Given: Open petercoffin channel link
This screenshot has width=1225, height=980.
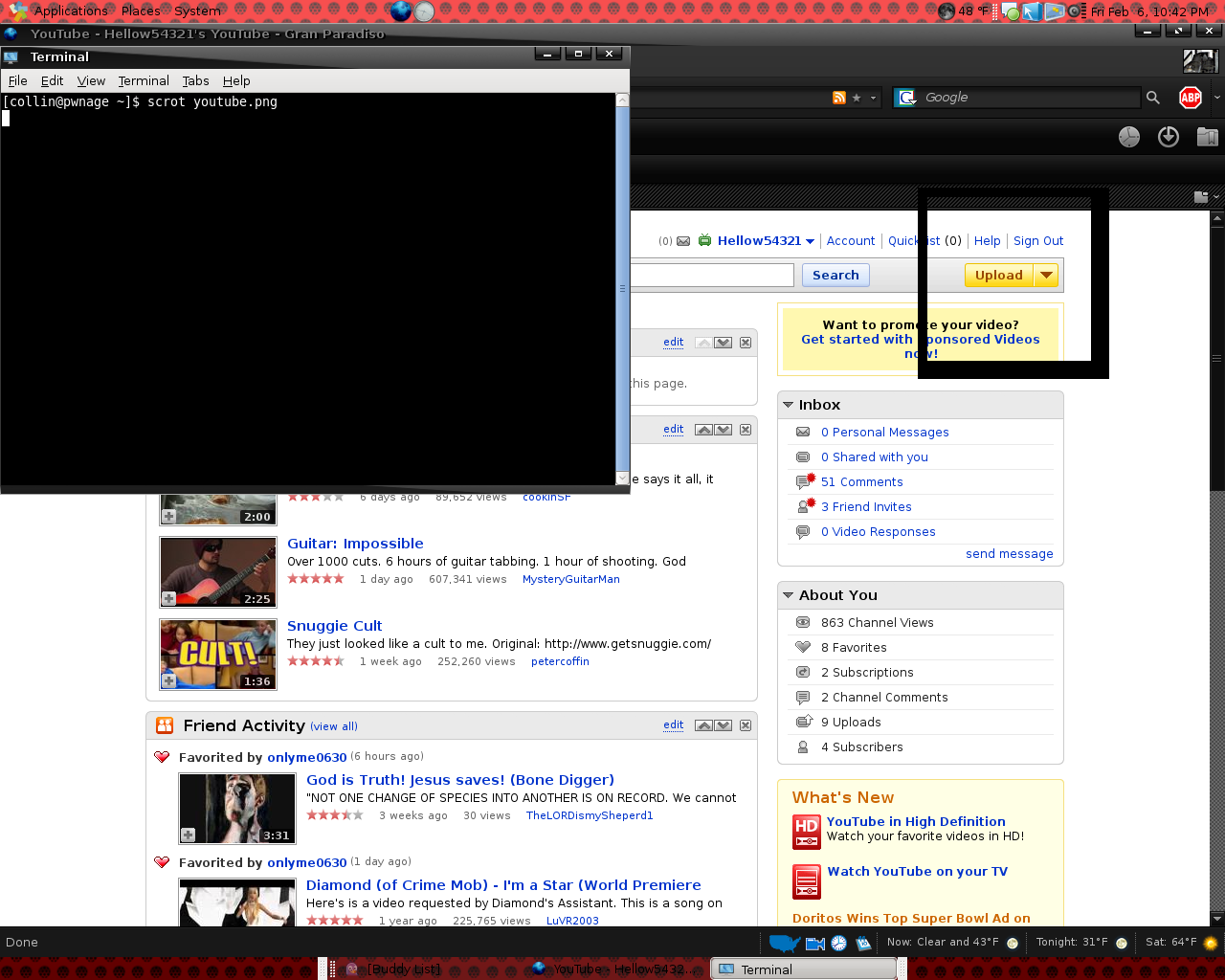Looking at the screenshot, I should click(560, 662).
